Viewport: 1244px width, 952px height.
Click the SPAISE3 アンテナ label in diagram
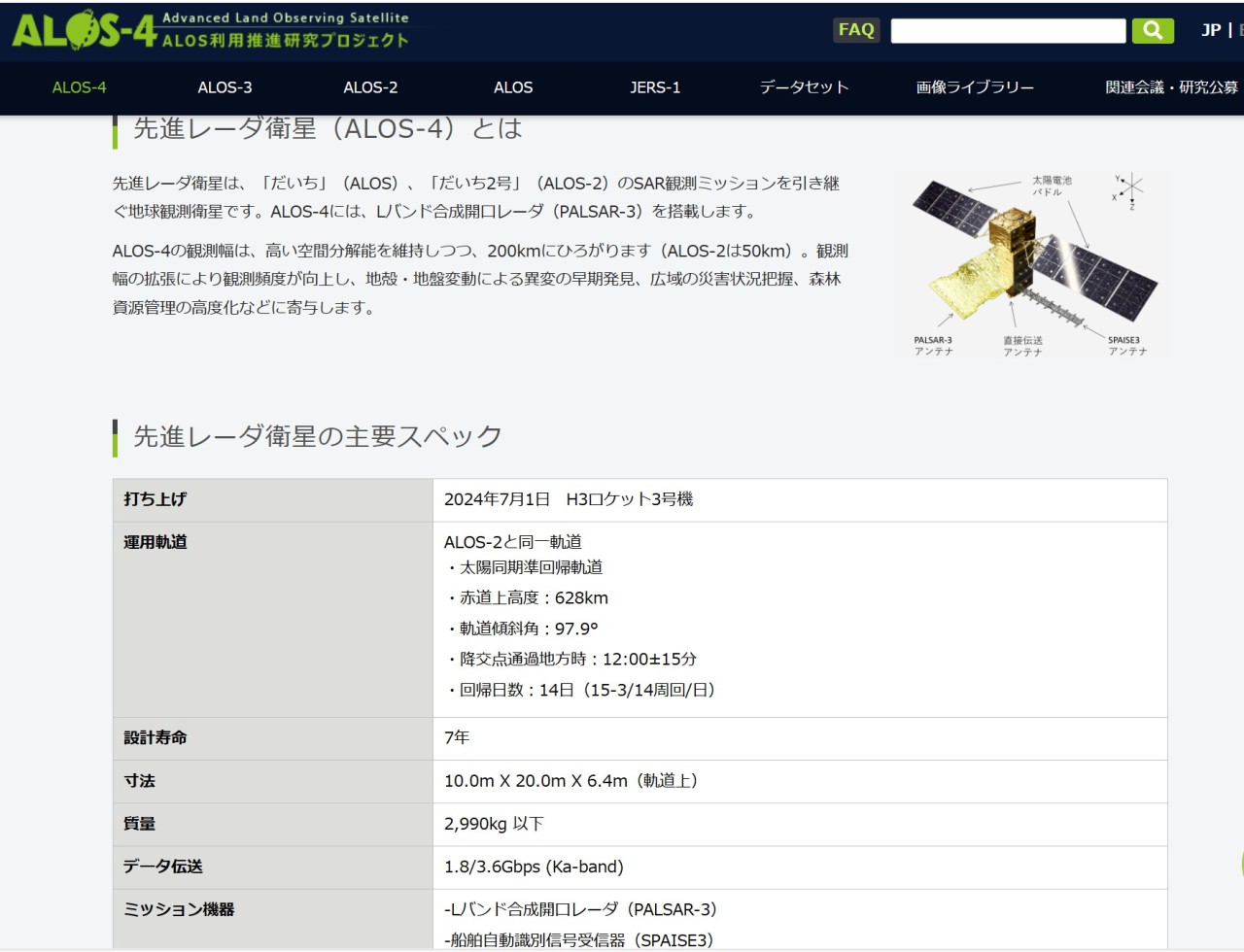coord(1126,346)
